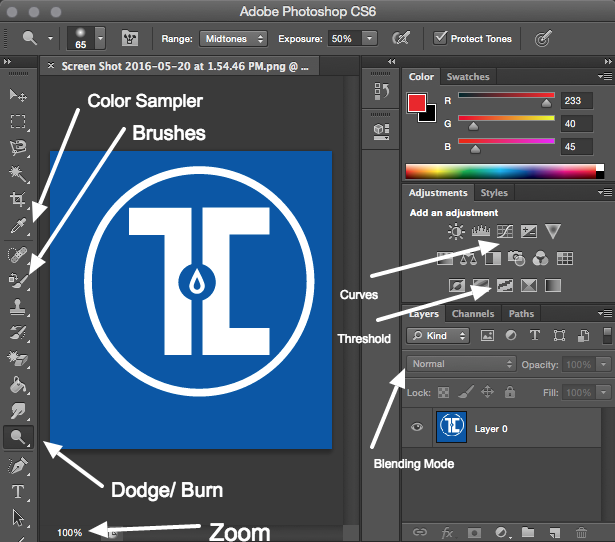Image resolution: width=615 pixels, height=542 pixels.
Task: Open the History panel icon
Action: (381, 91)
